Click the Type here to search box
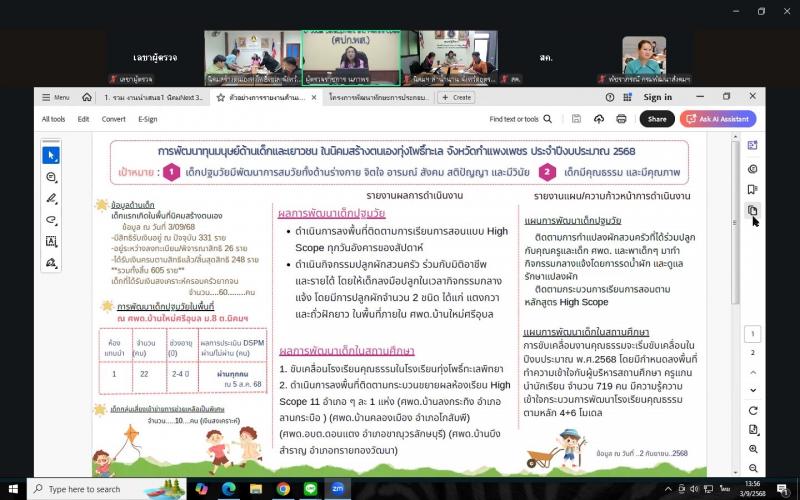The height and width of the screenshot is (500, 800). coord(106,489)
